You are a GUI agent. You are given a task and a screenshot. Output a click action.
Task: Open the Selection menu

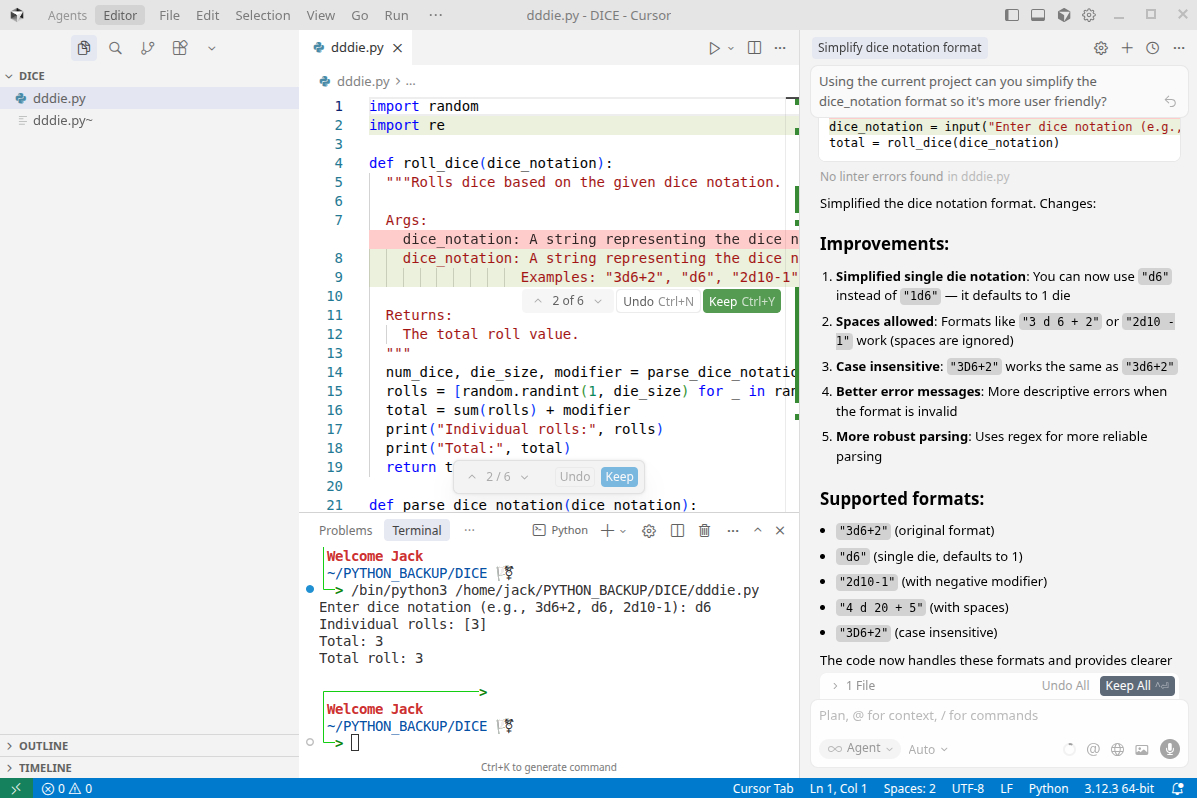262,16
